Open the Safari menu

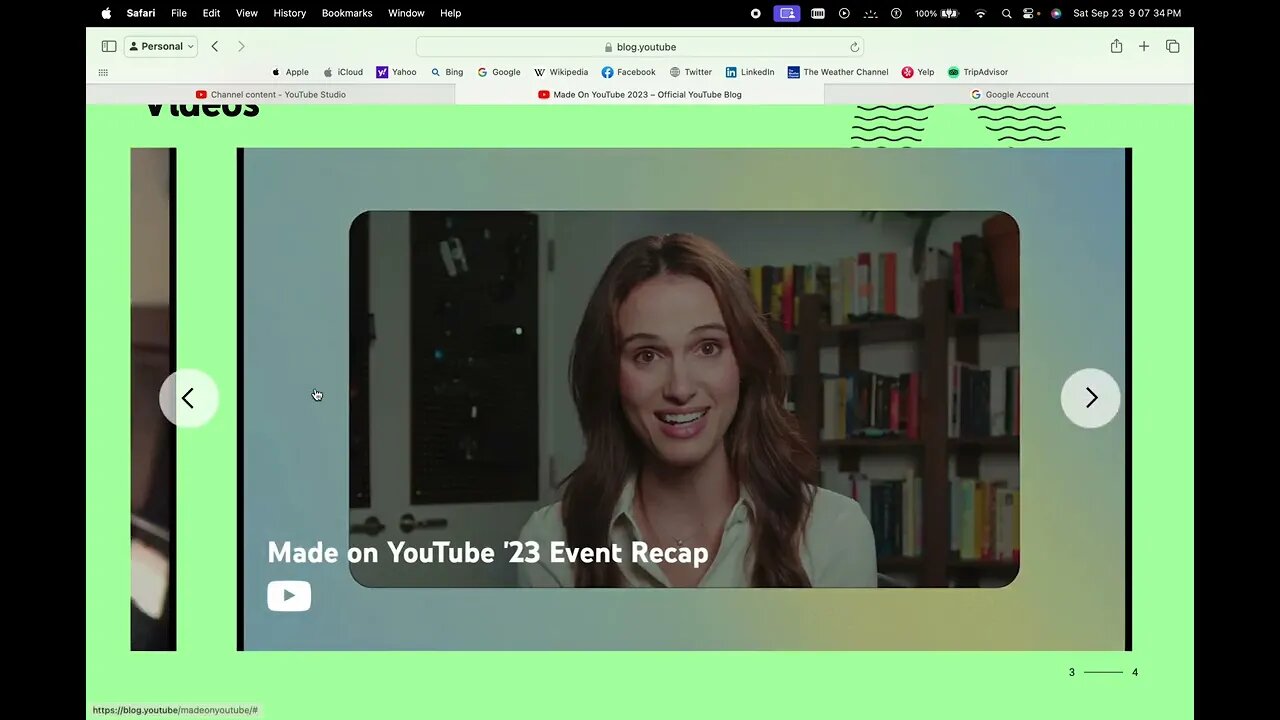[141, 13]
